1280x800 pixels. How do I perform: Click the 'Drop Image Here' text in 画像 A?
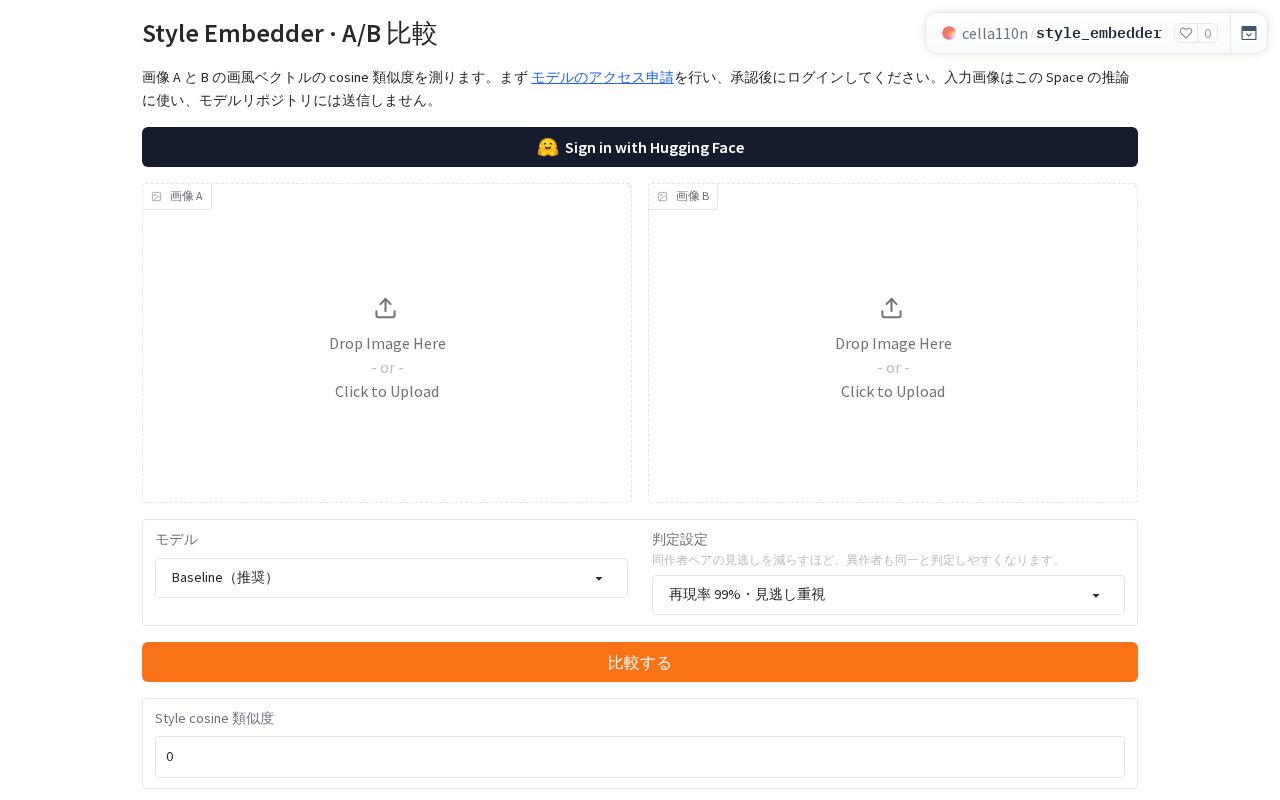click(387, 343)
